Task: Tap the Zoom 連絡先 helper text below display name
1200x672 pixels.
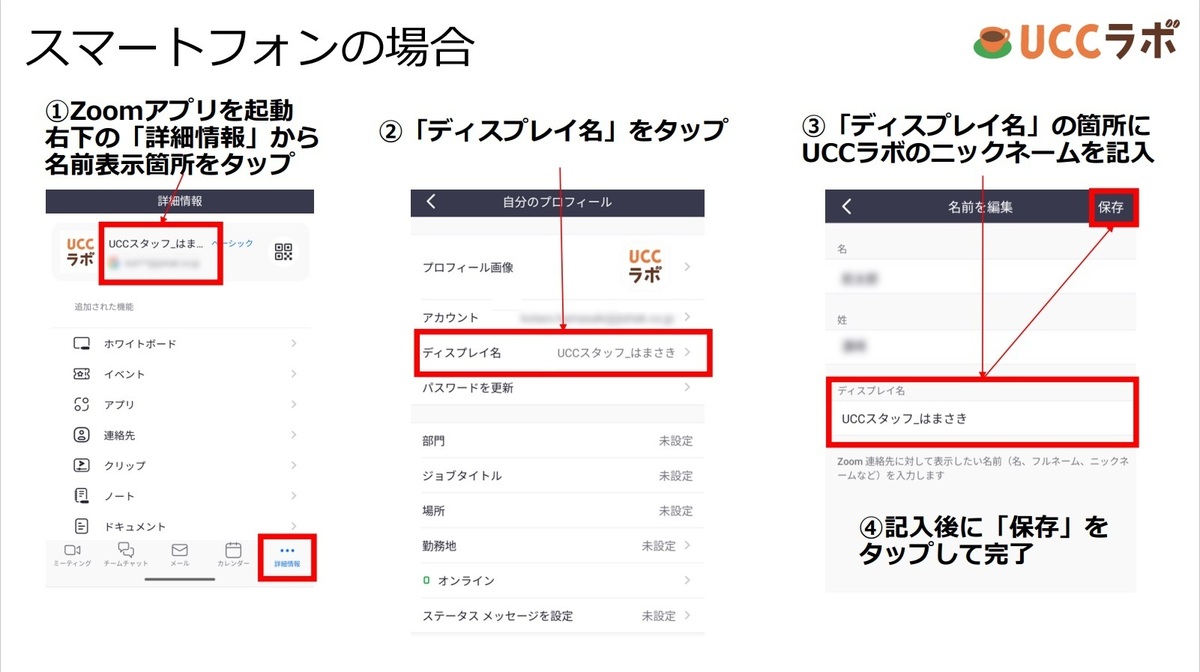Action: coord(984,468)
